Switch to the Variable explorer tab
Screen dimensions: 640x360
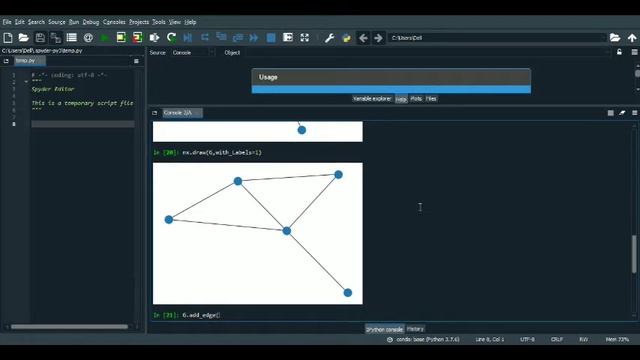[372, 99]
